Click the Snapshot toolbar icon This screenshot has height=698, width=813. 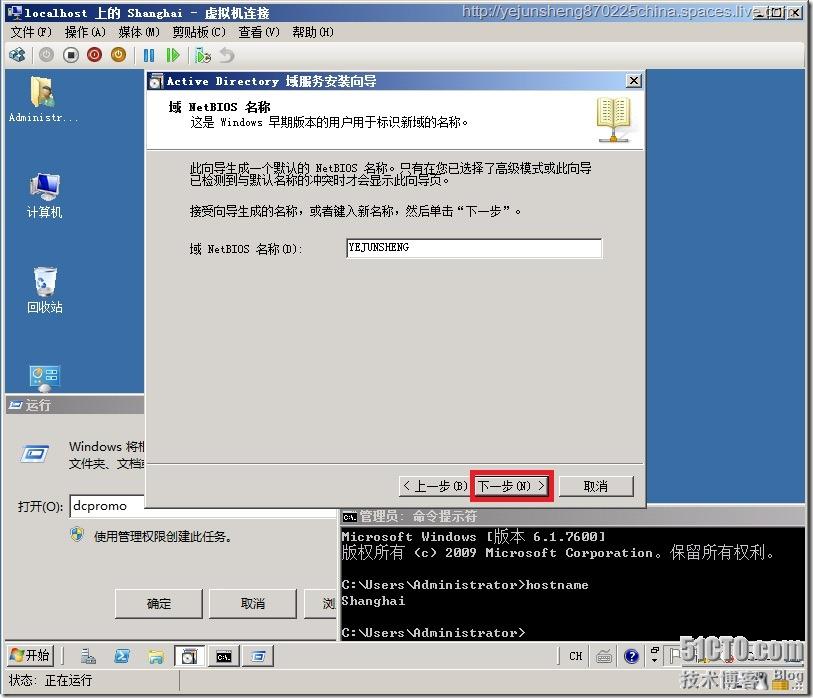(203, 55)
